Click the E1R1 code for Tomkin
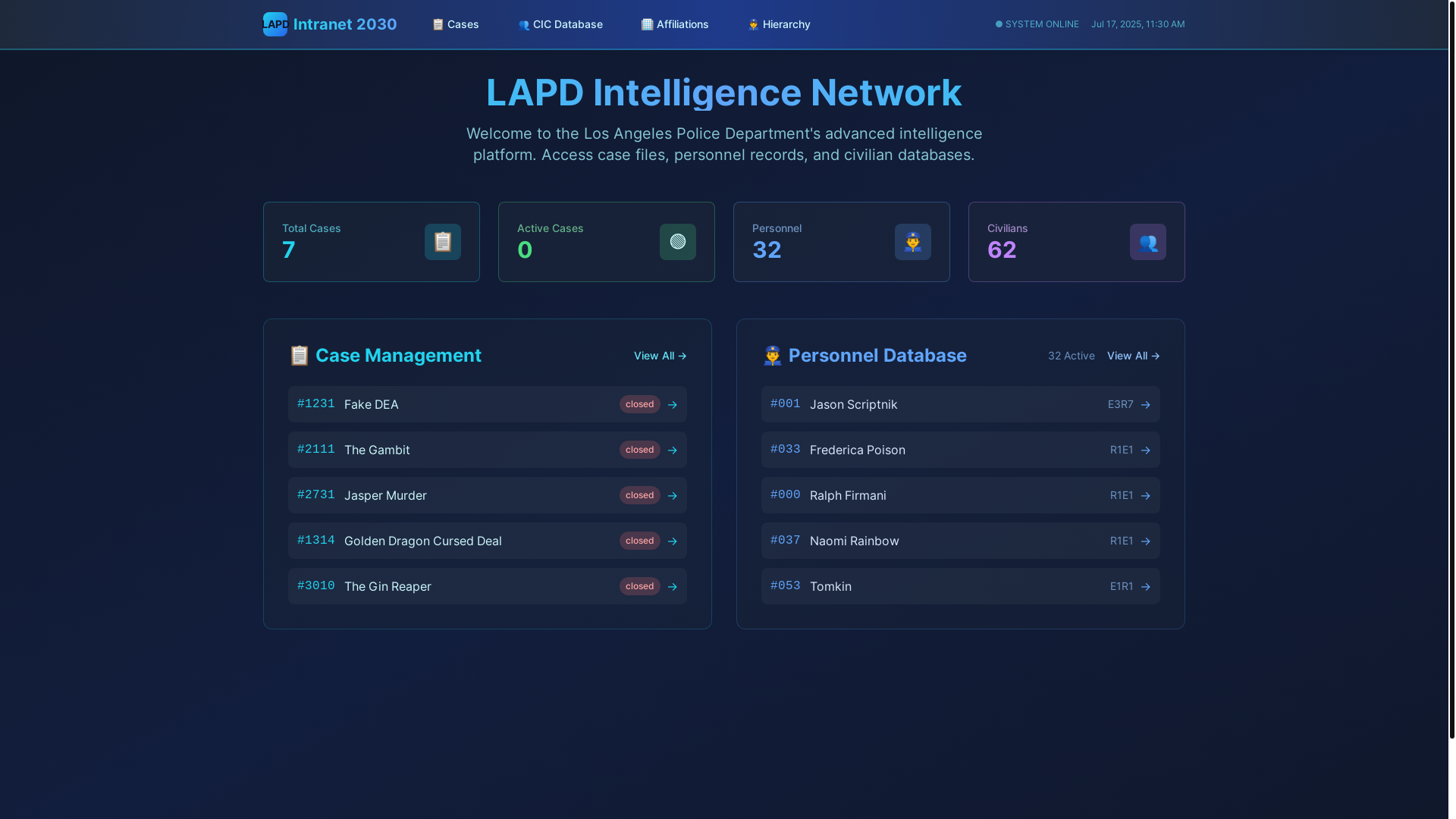This screenshot has height=819, width=1456. 1122,586
